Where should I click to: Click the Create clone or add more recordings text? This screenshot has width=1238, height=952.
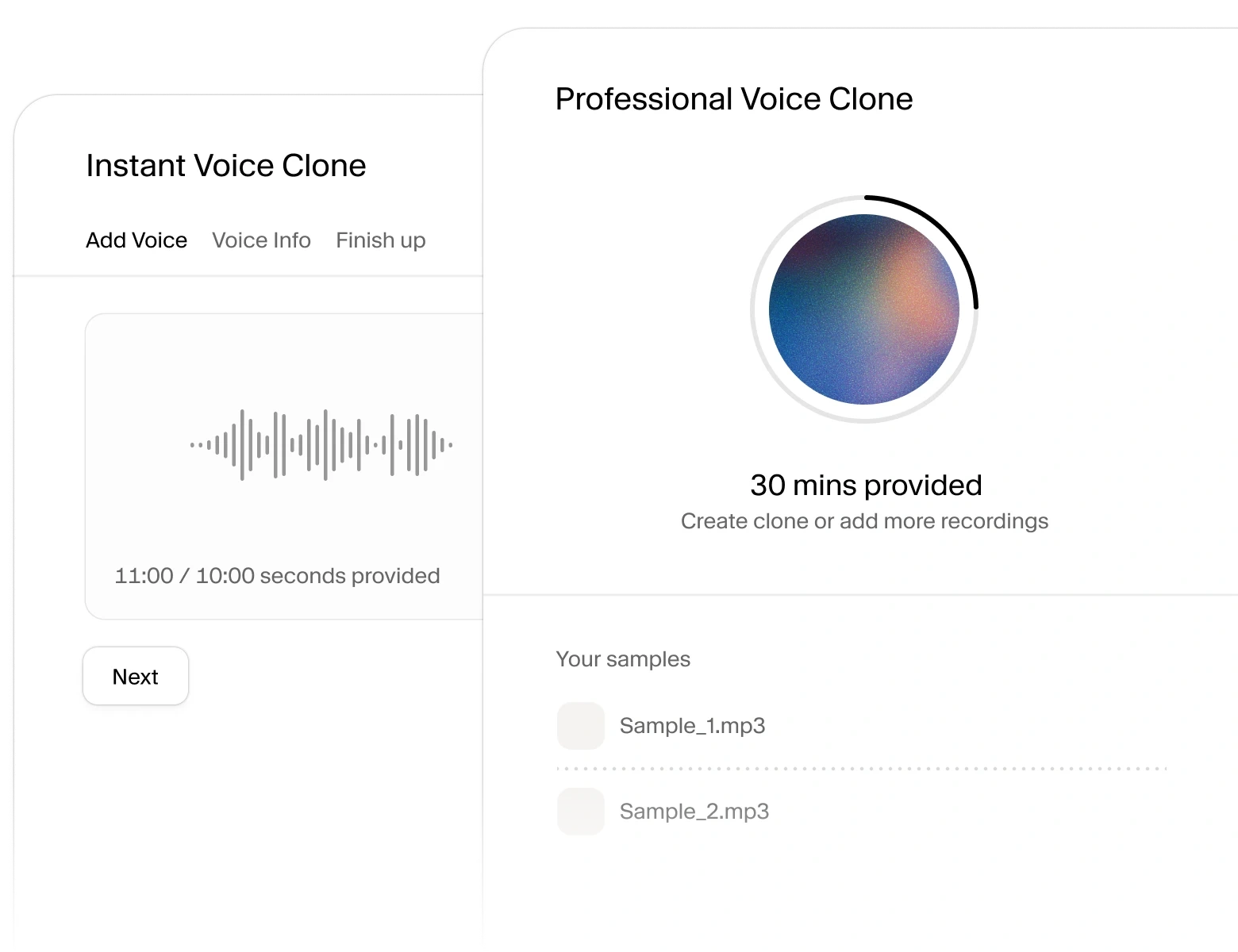864,520
